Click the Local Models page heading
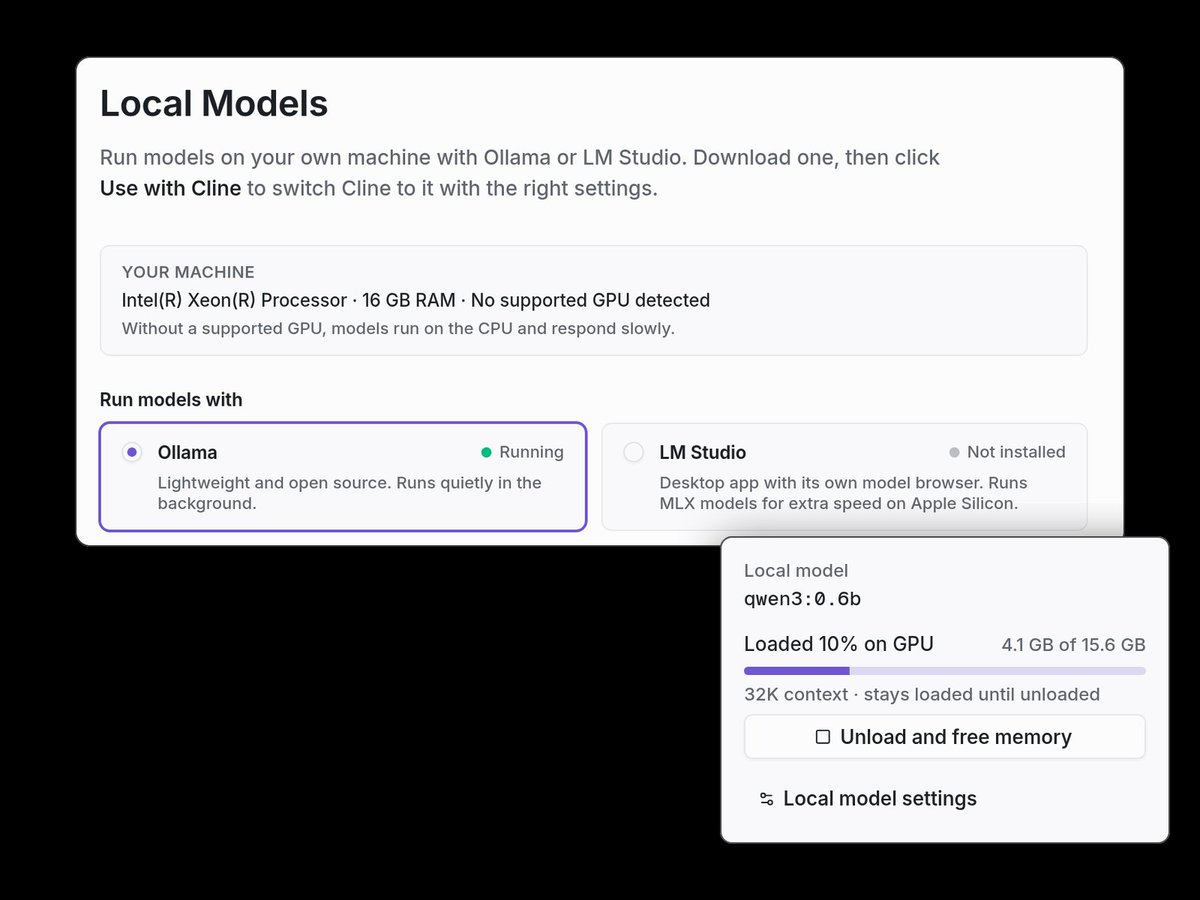This screenshot has width=1200, height=900. [x=214, y=103]
